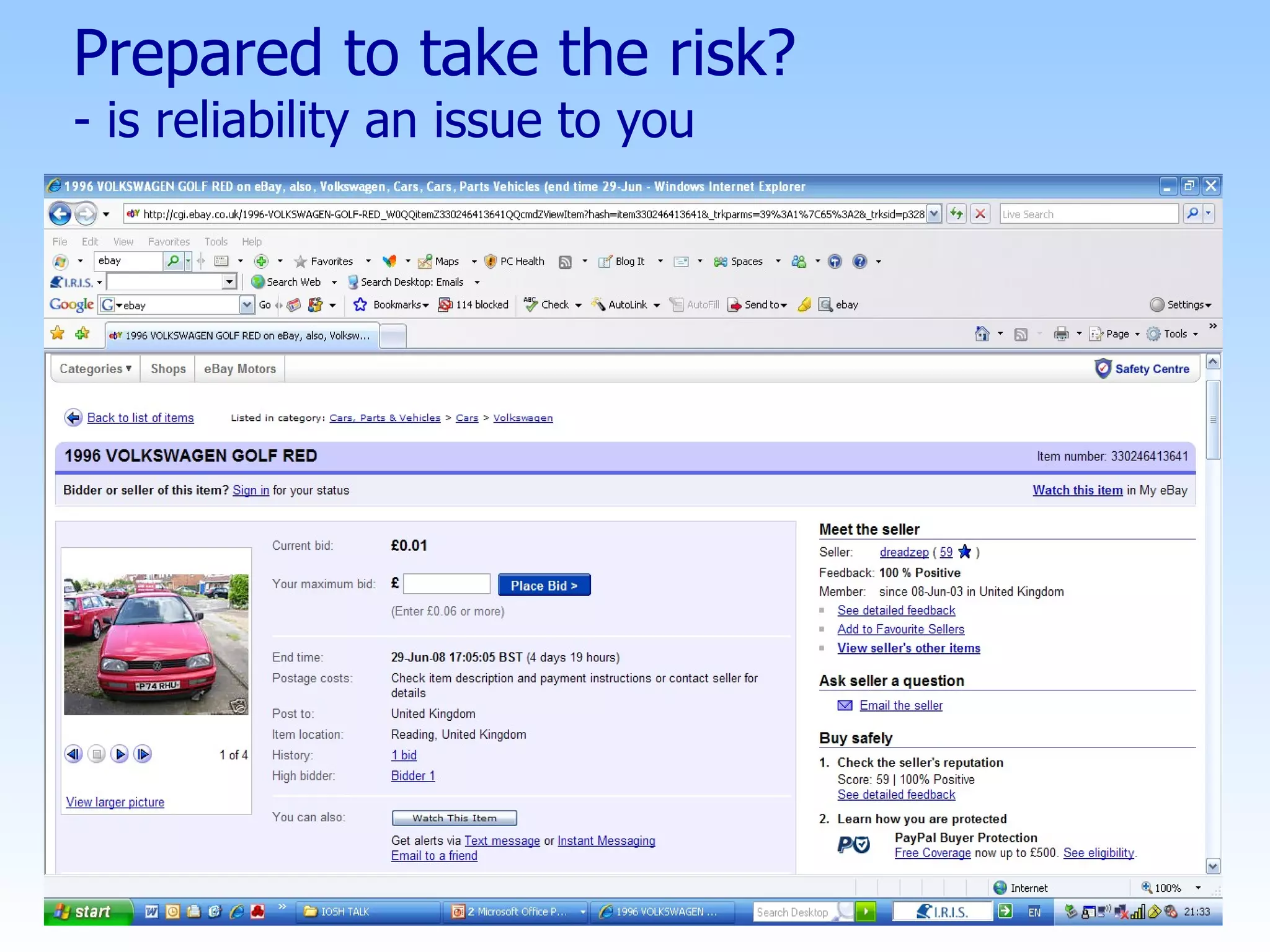Click the Add to Favorites icon

(x=82, y=333)
